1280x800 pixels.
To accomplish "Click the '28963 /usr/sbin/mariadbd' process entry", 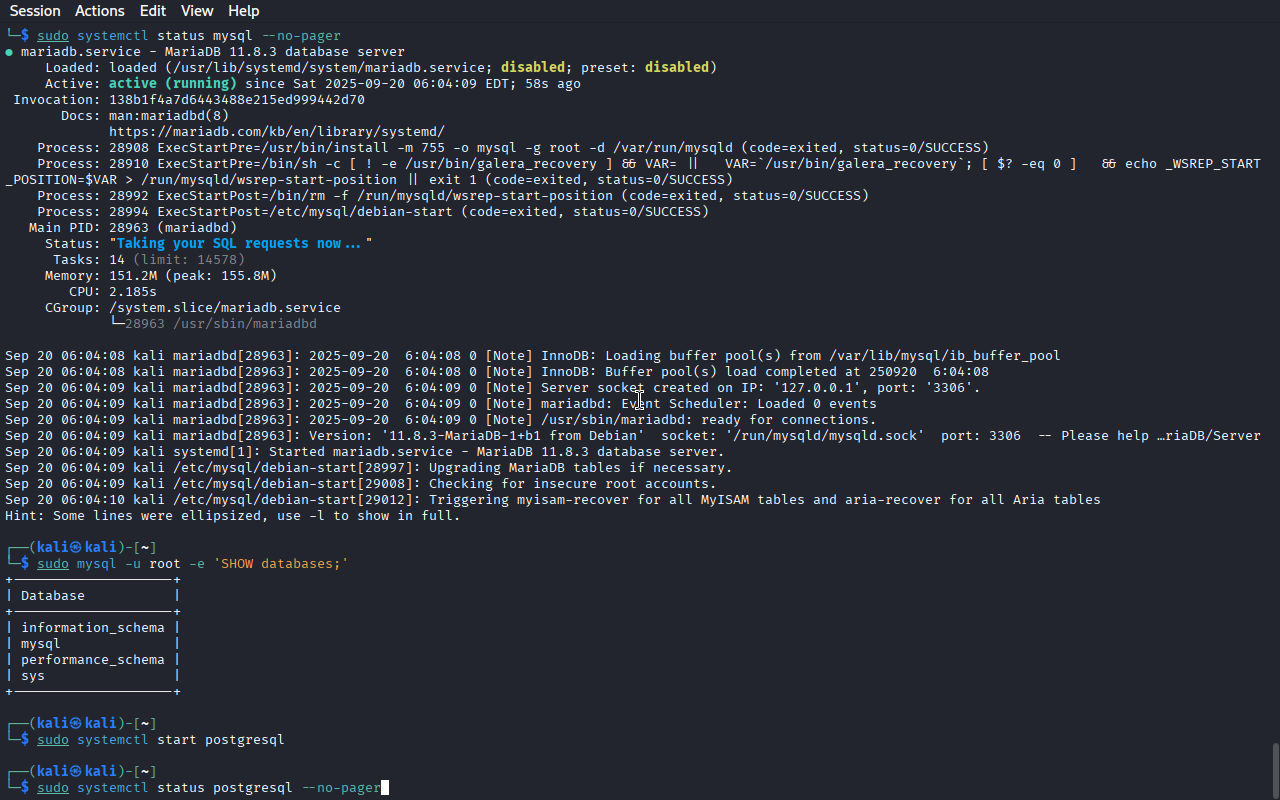I will (221, 324).
